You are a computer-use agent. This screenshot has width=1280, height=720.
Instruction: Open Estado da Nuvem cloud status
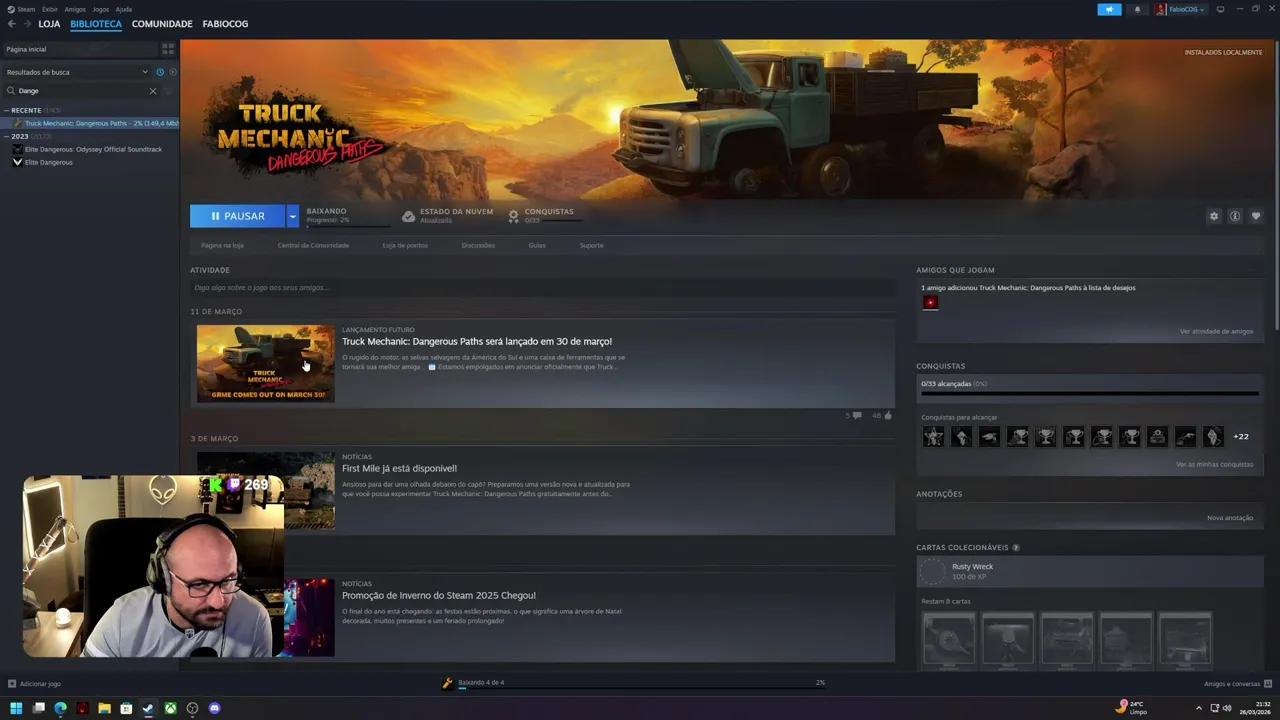pyautogui.click(x=448, y=215)
